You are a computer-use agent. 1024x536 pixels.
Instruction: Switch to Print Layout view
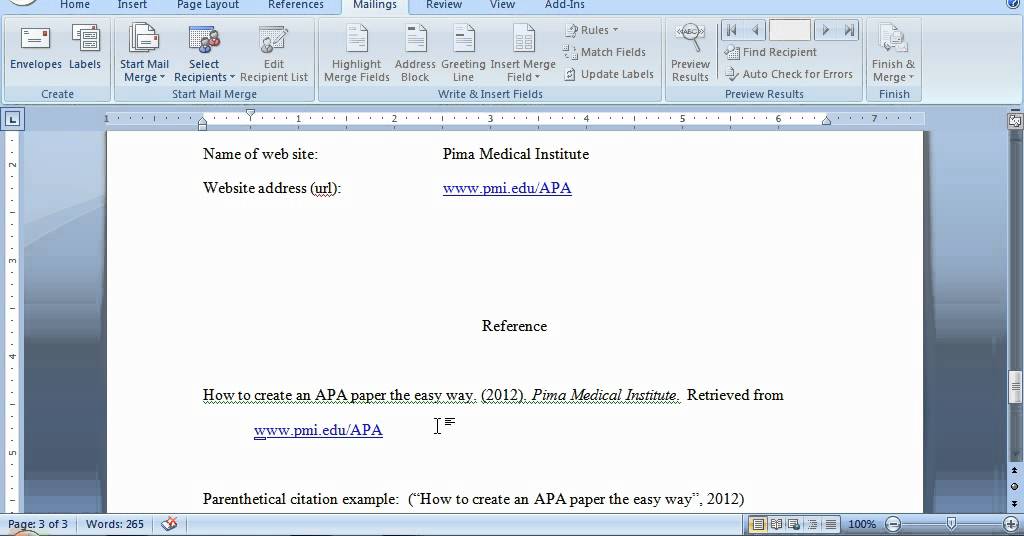[758, 524]
